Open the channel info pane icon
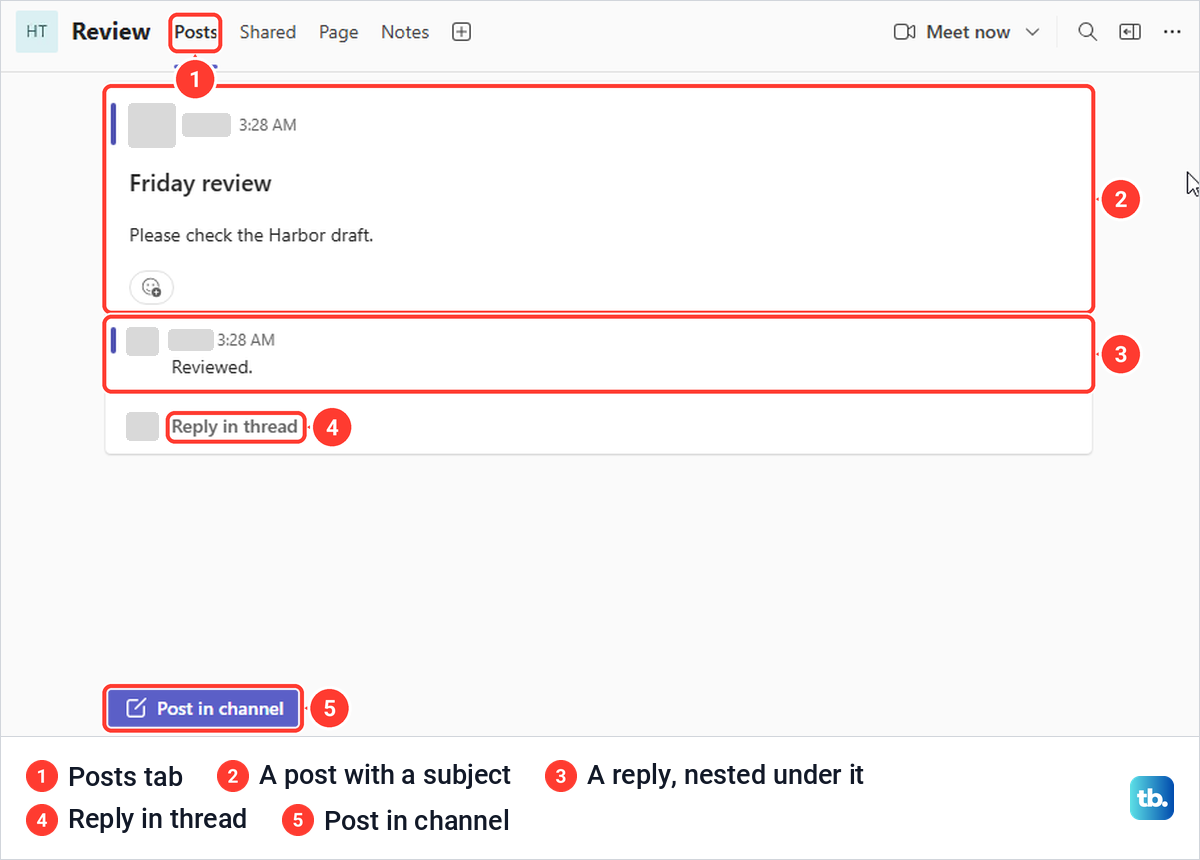Screen dimensions: 1200x860 pyautogui.click(x=1130, y=32)
